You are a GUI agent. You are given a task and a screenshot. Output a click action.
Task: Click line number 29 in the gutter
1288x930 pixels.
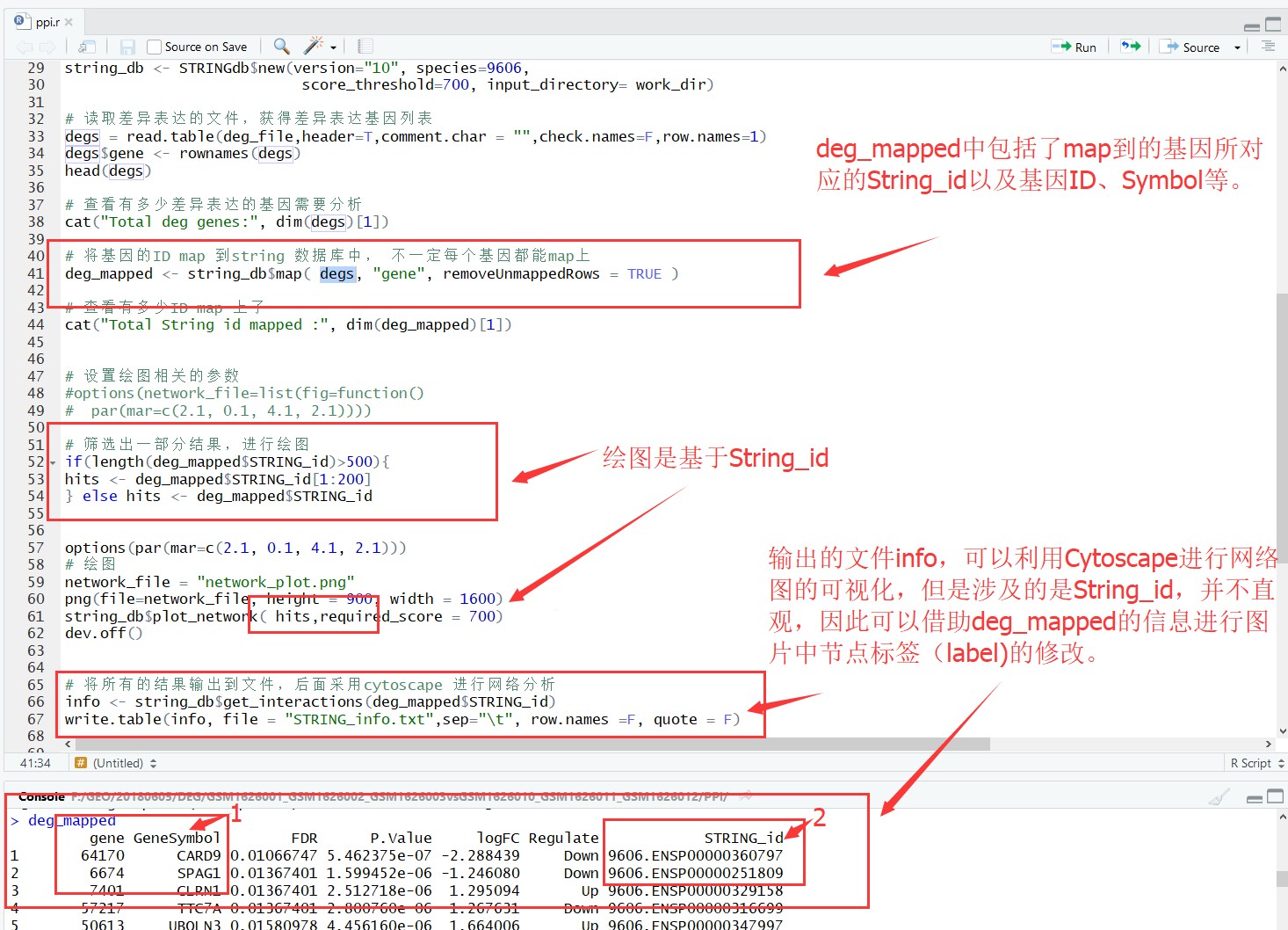pyautogui.click(x=35, y=68)
